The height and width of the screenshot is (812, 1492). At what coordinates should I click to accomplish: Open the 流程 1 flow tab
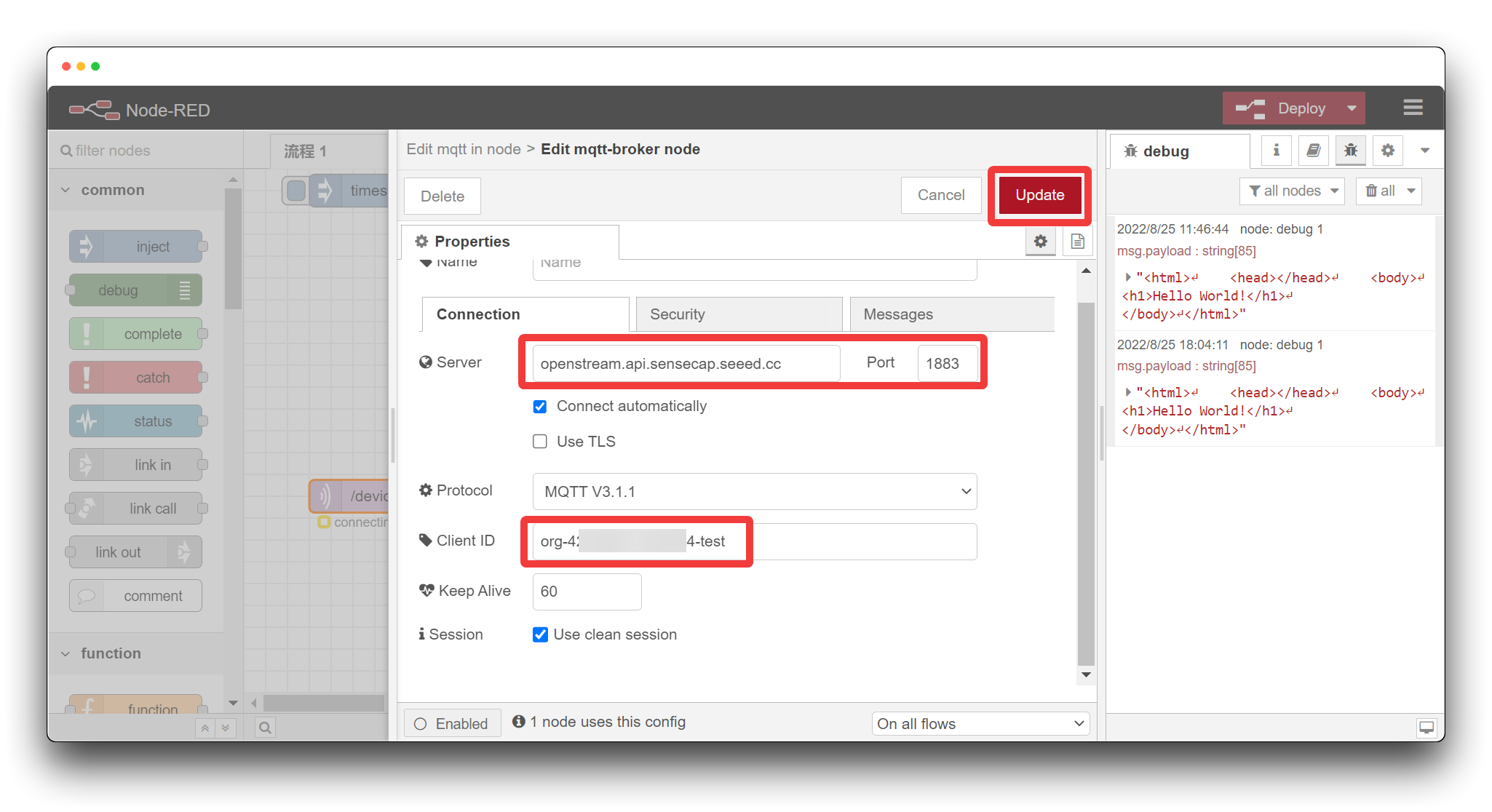[x=329, y=151]
